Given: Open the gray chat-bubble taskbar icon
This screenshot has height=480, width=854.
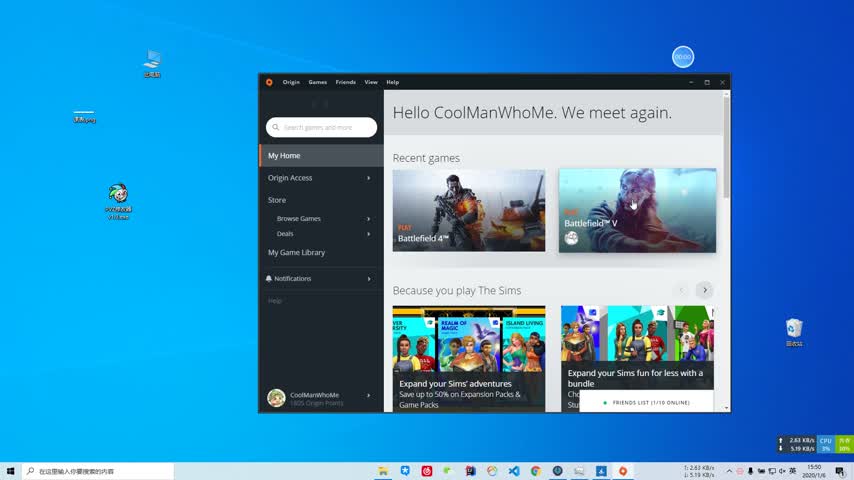Looking at the screenshot, I should [x=579, y=471].
